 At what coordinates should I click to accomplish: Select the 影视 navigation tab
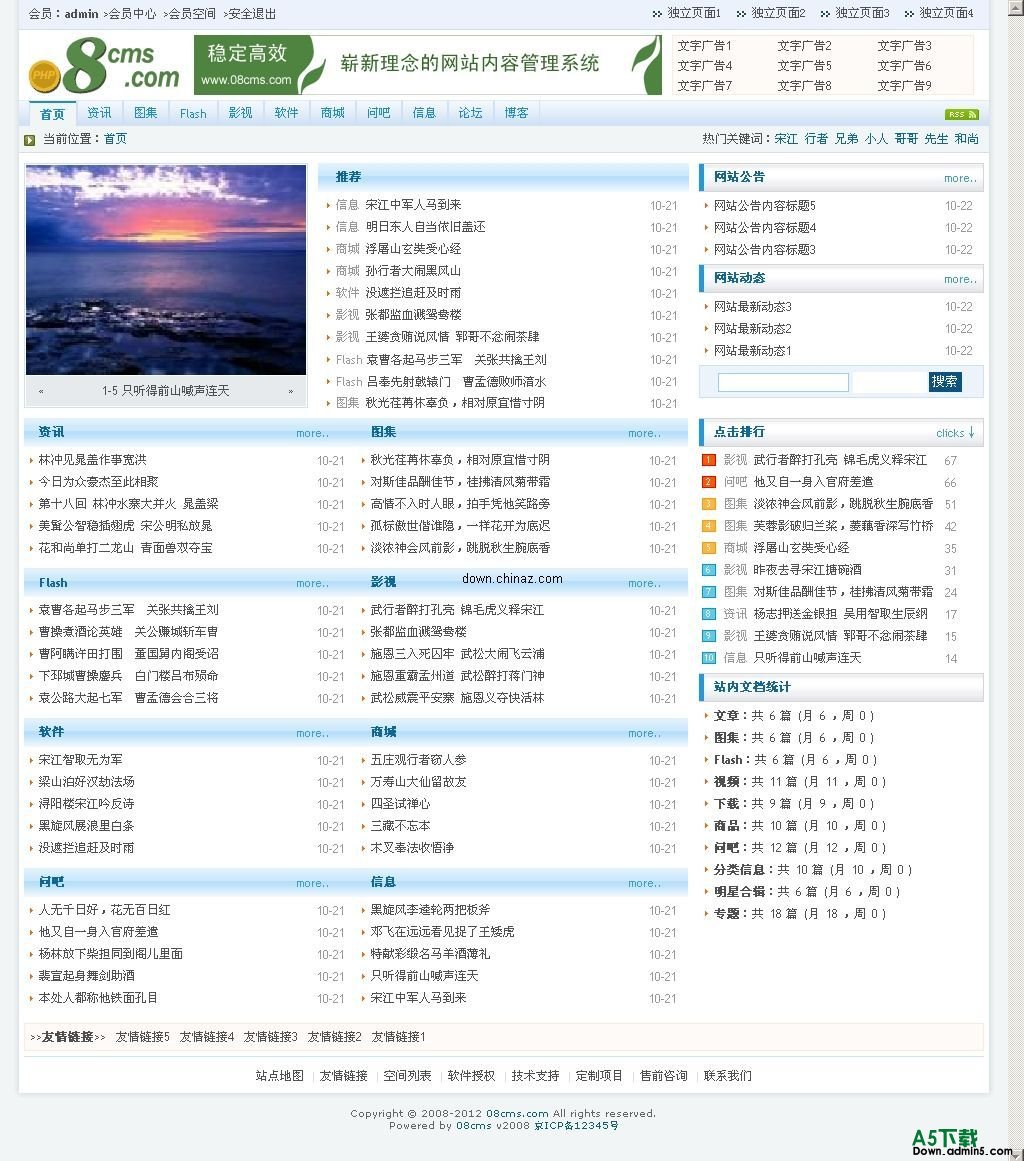click(x=239, y=113)
